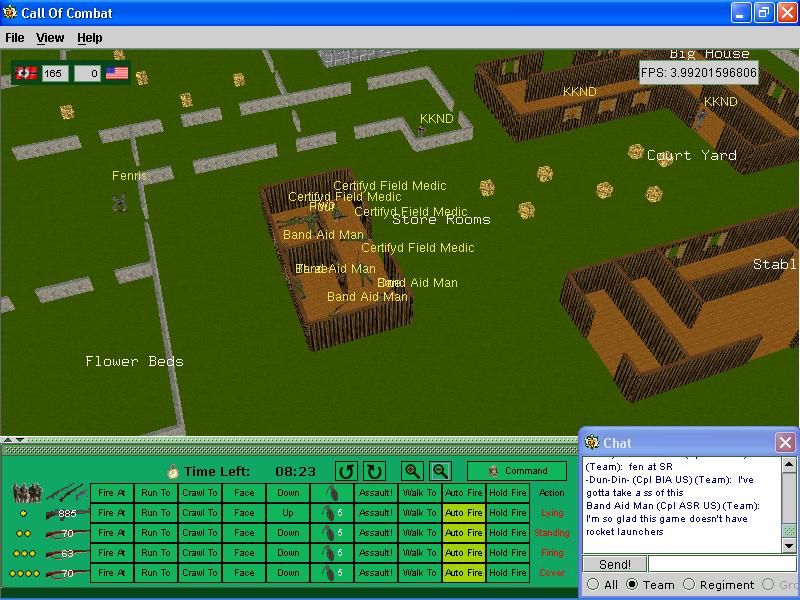This screenshot has width=800, height=600.
Task: Click the Call Of Combat title bar icon
Action: click(10, 12)
